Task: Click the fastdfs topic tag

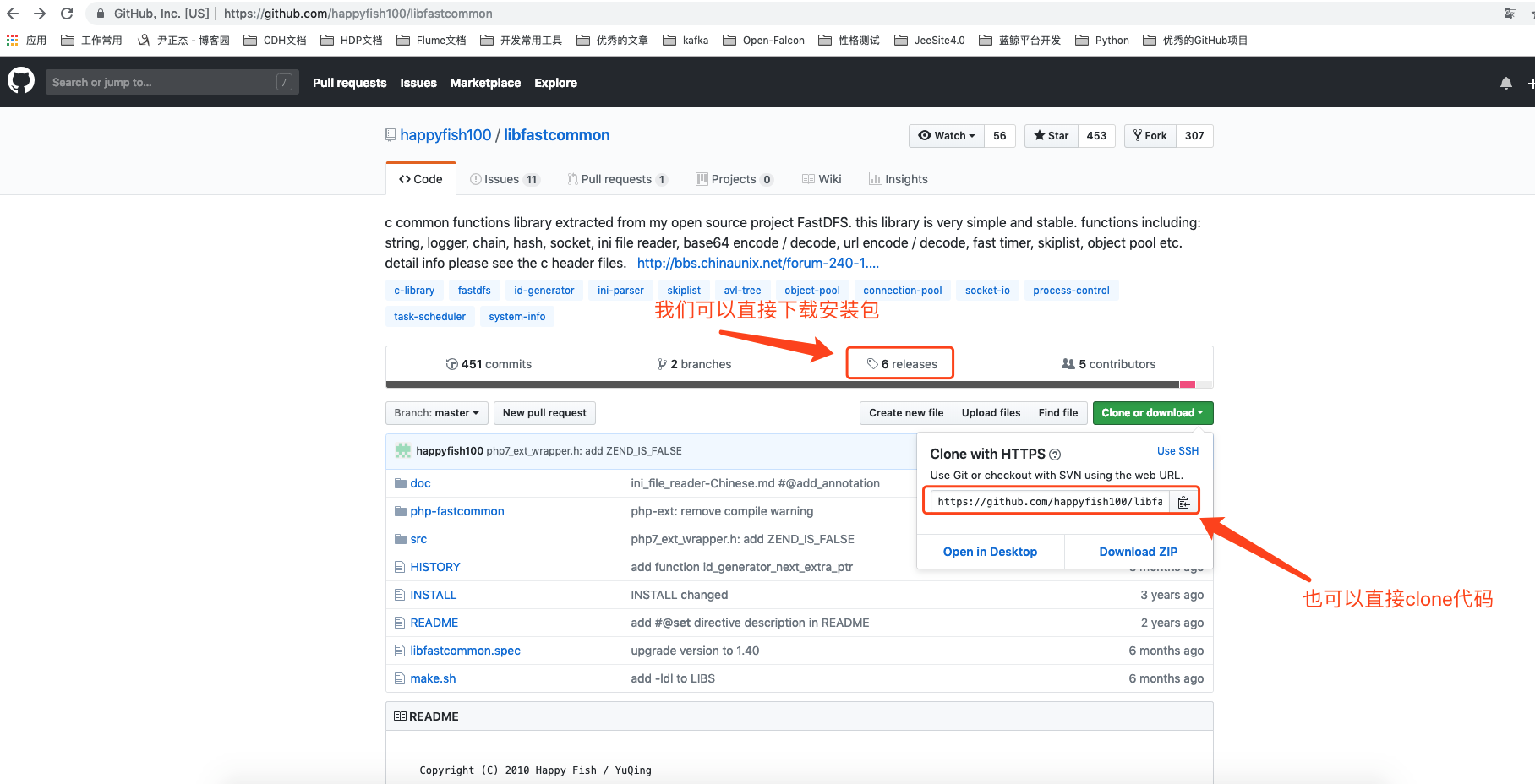Action: (x=474, y=291)
